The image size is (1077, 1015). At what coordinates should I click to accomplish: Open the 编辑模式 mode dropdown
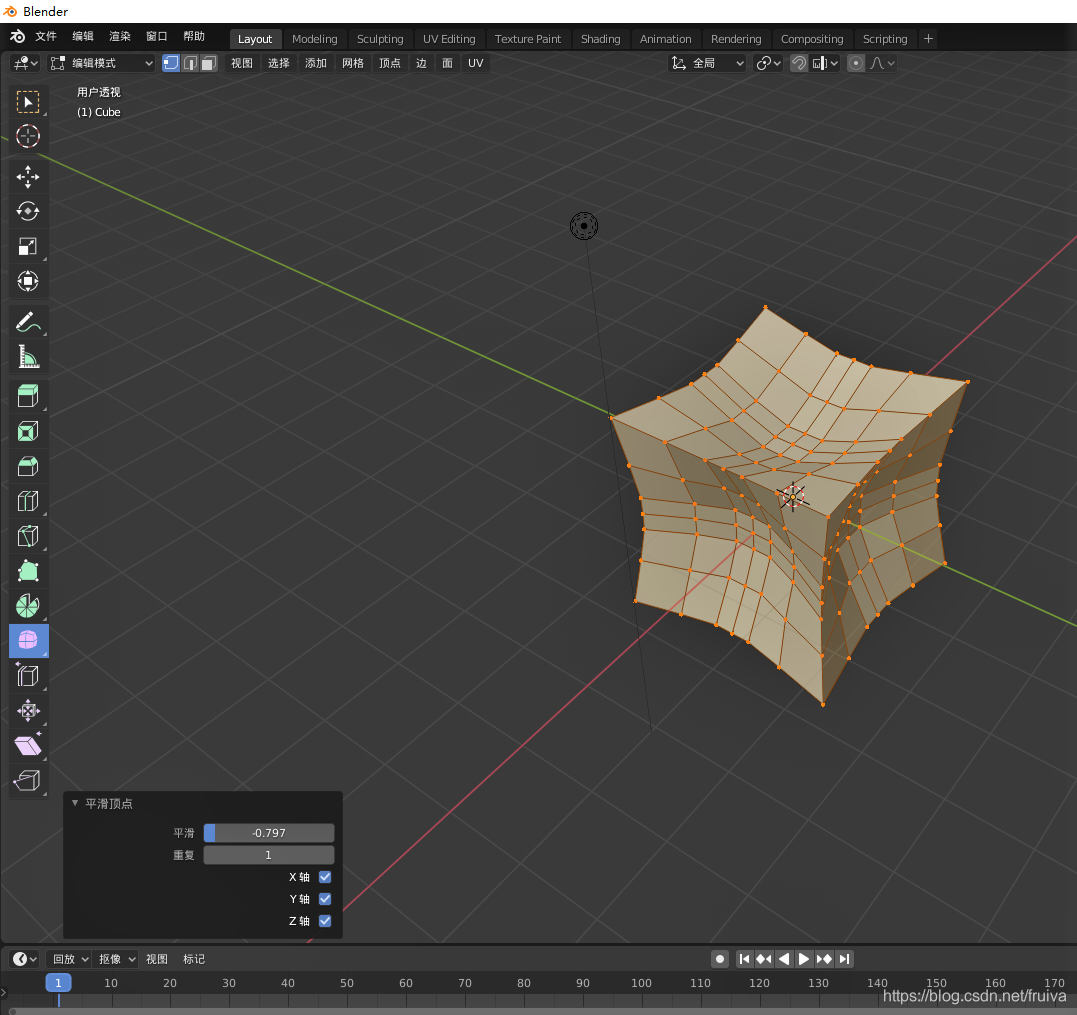102,63
